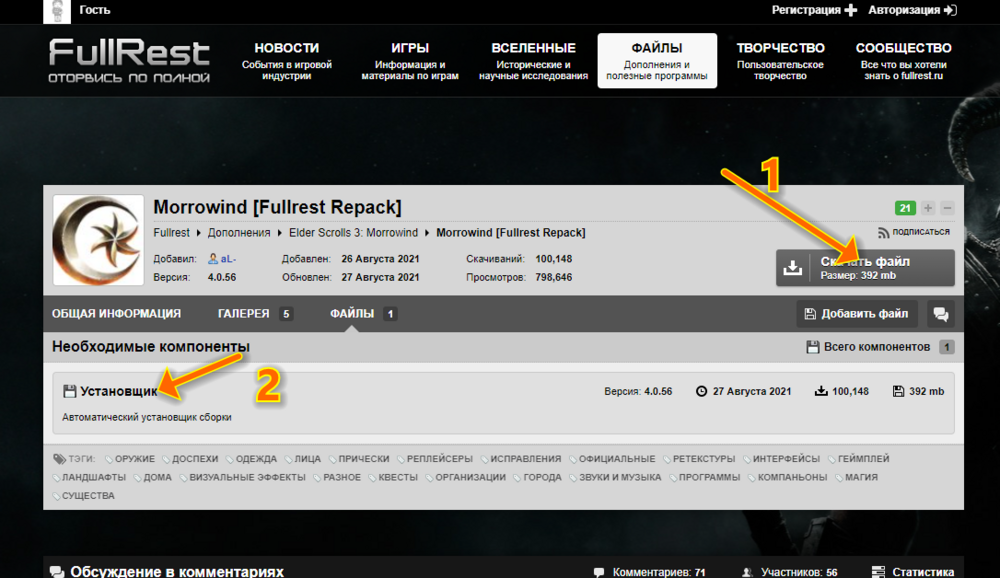The width and height of the screenshot is (1000, 578).
Task: Select the ГОРОДА tag
Action: (x=542, y=477)
